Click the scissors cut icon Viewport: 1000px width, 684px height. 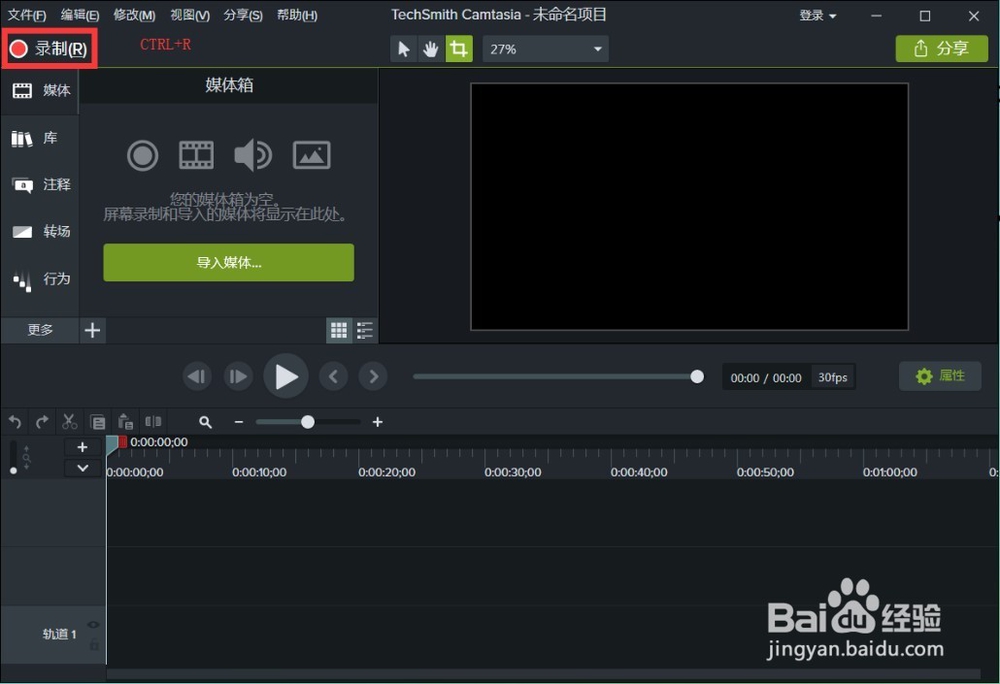[x=70, y=421]
